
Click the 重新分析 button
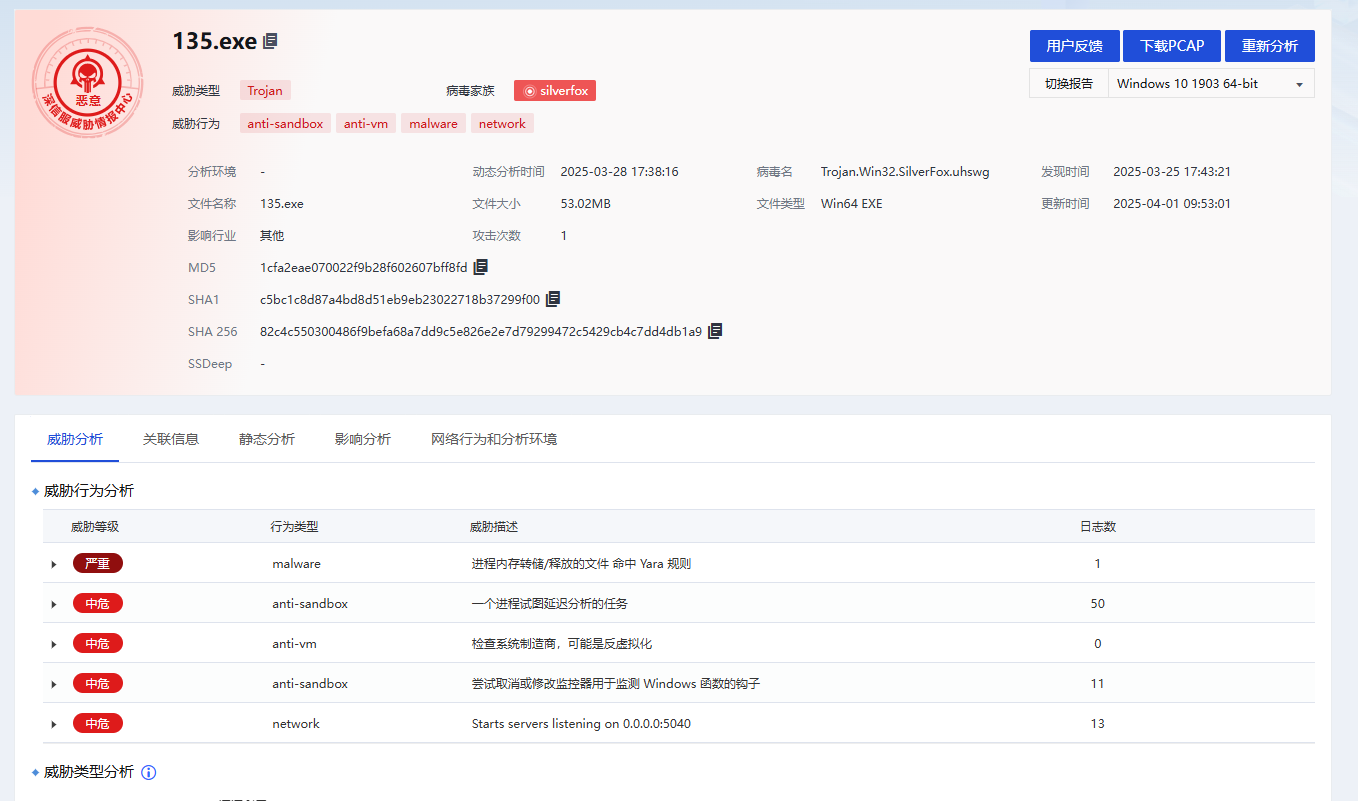pyautogui.click(x=1270, y=45)
